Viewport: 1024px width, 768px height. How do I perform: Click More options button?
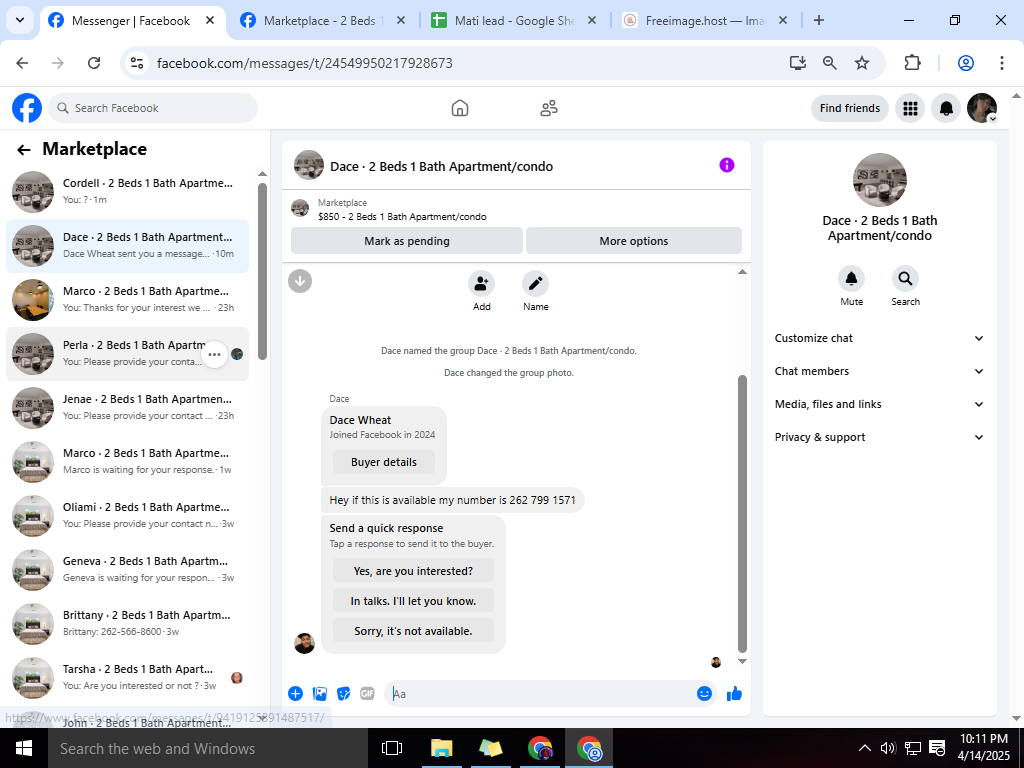tap(633, 241)
